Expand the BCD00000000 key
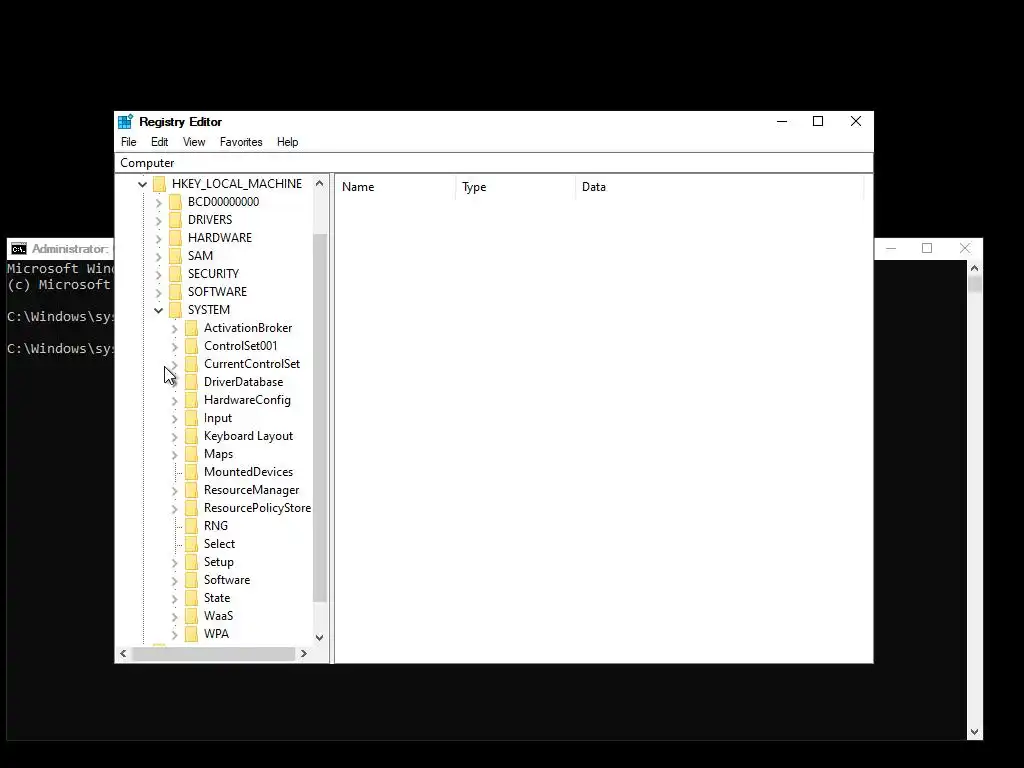Image resolution: width=1024 pixels, height=768 pixels. pos(159,202)
